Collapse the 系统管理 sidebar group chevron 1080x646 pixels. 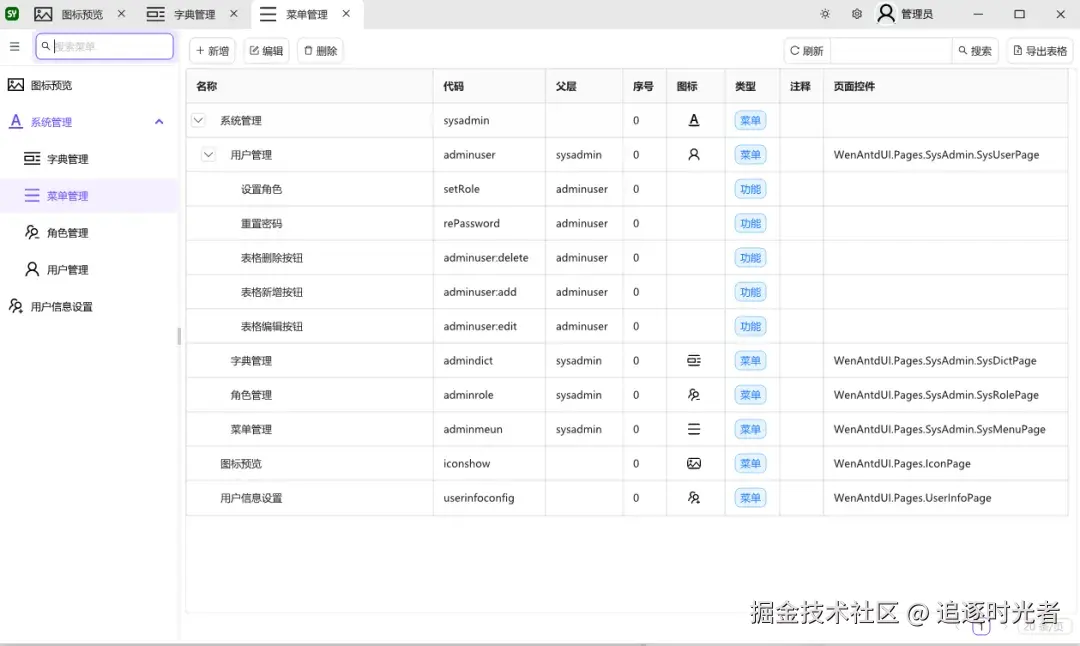(159, 122)
